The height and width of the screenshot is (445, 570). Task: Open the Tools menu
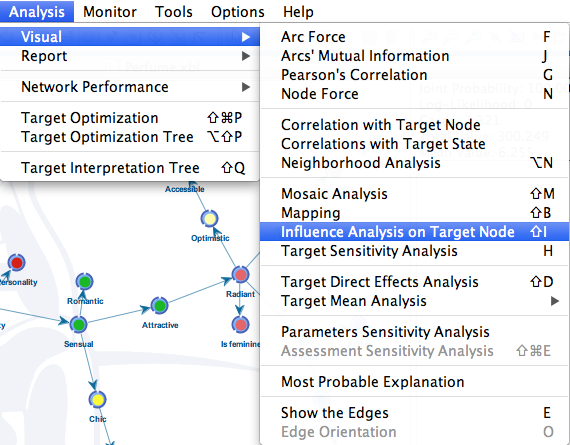coord(174,12)
